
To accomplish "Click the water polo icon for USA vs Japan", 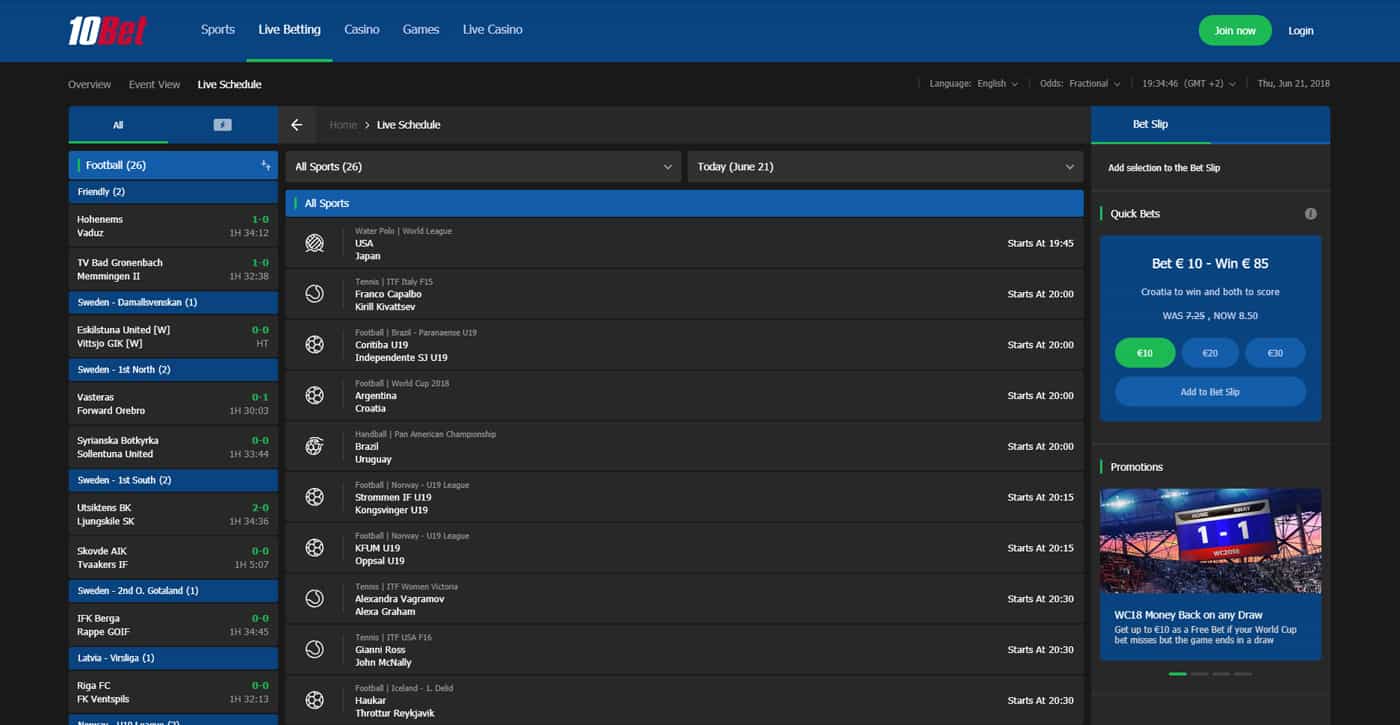I will pos(315,243).
